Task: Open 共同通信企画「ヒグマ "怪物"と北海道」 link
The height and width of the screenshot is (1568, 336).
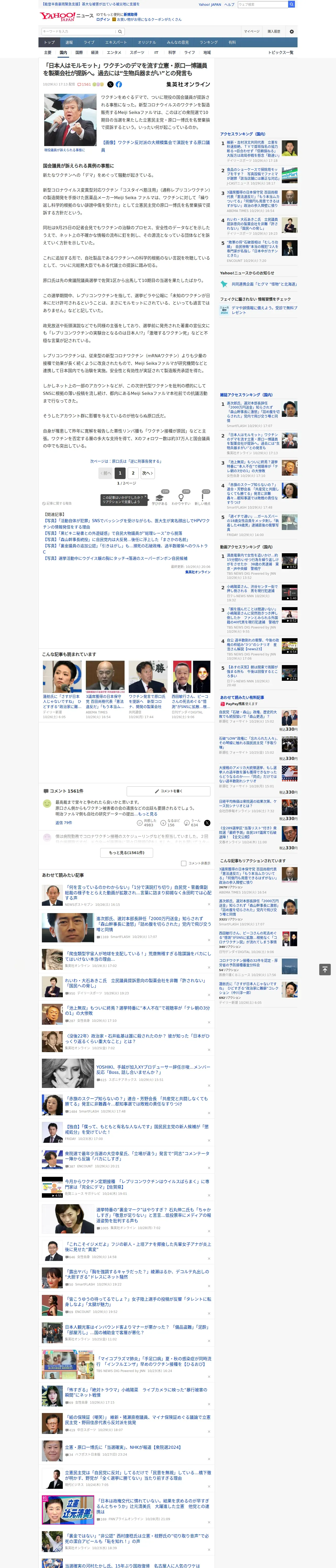Action: tap(264, 284)
